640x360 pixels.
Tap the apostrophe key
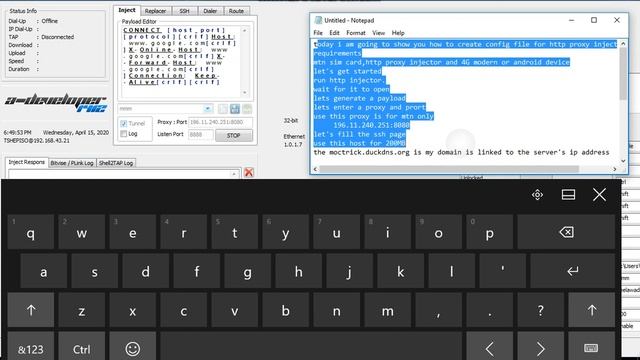click(502, 271)
